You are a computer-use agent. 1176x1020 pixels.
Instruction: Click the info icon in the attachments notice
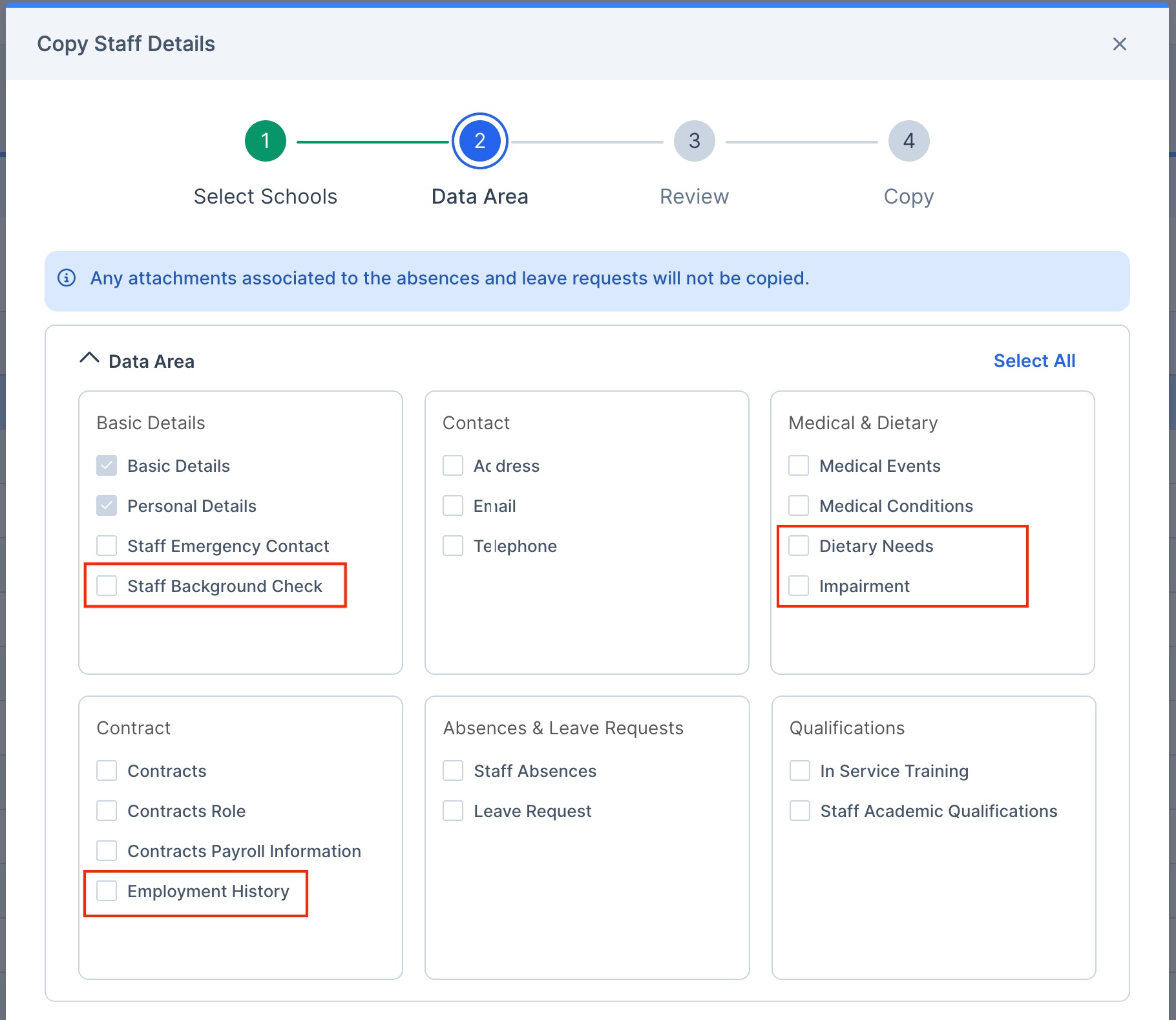point(67,278)
